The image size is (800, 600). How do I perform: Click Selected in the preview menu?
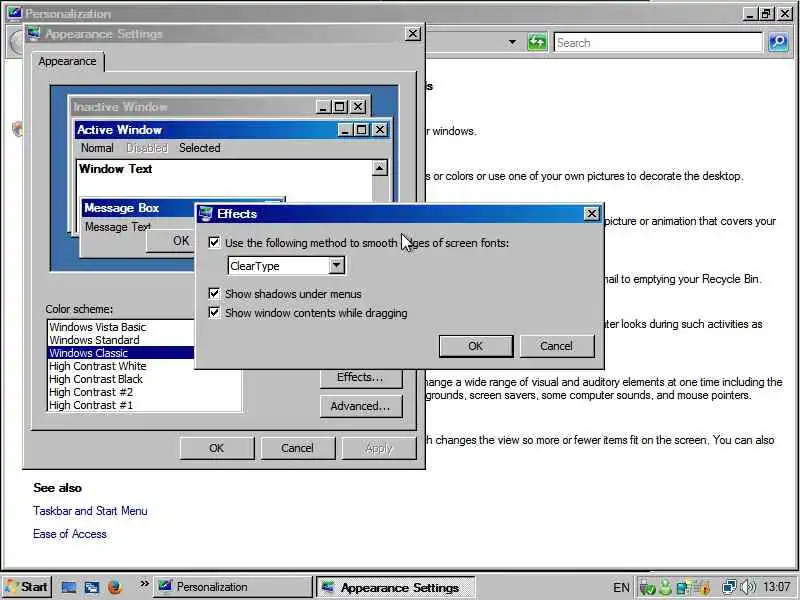pyautogui.click(x=199, y=148)
